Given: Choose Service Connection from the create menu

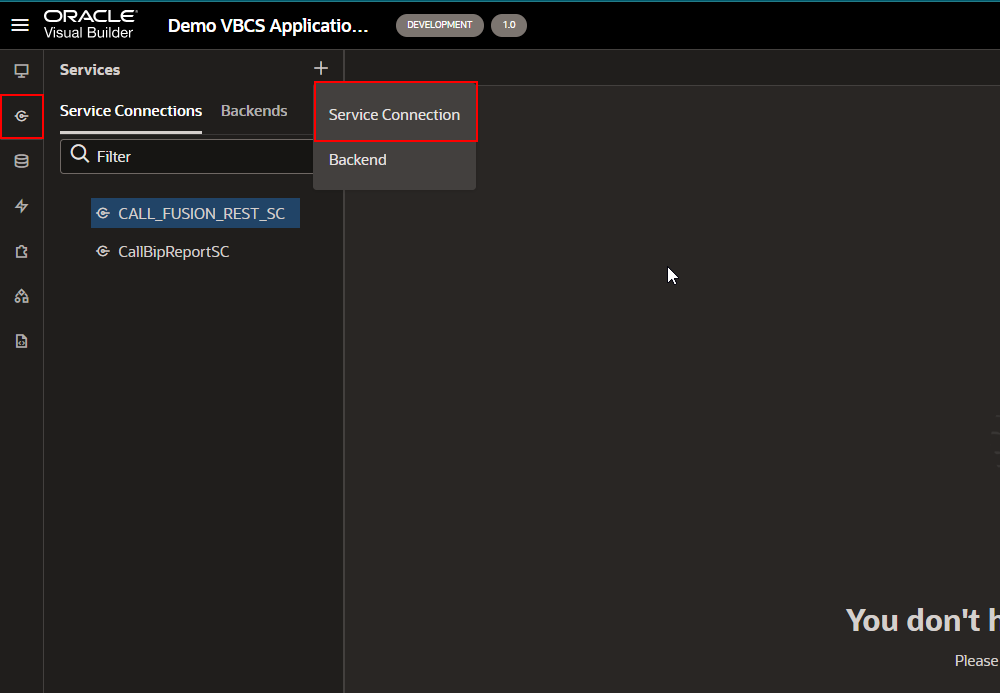Looking at the screenshot, I should click(394, 115).
